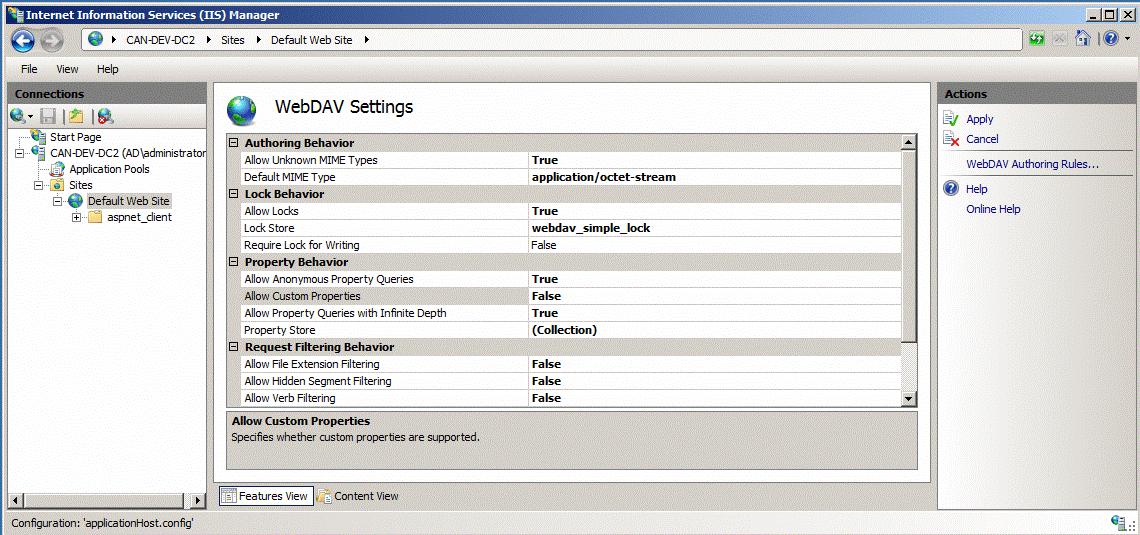1140x535 pixels.
Task: Open the View menu
Action: 68,69
